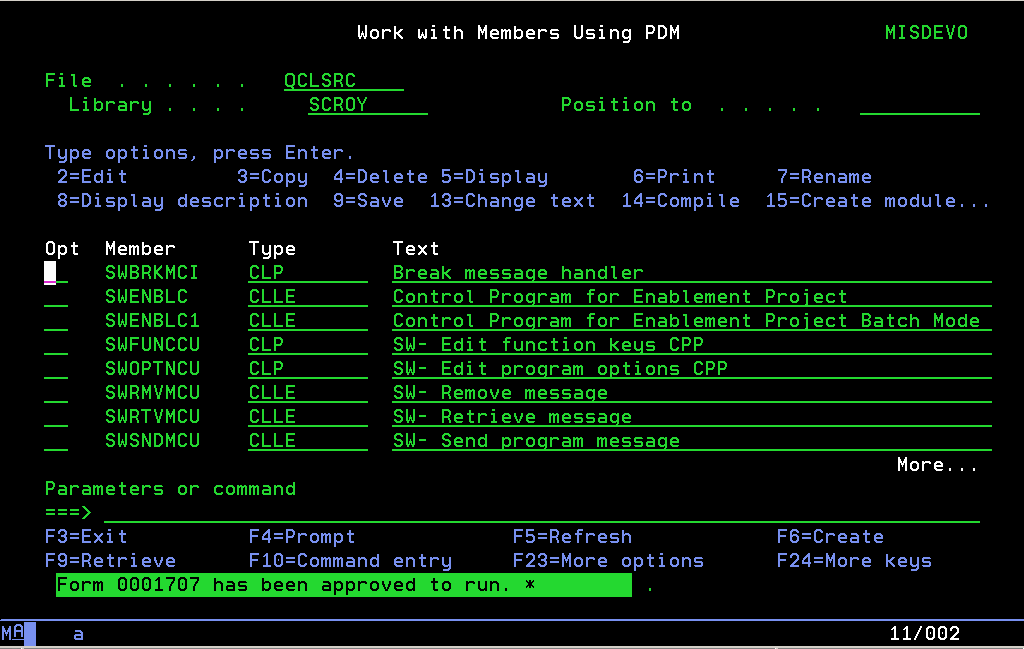Focus the Position to input field
Viewport: 1024px width, 649px height.
click(919, 105)
